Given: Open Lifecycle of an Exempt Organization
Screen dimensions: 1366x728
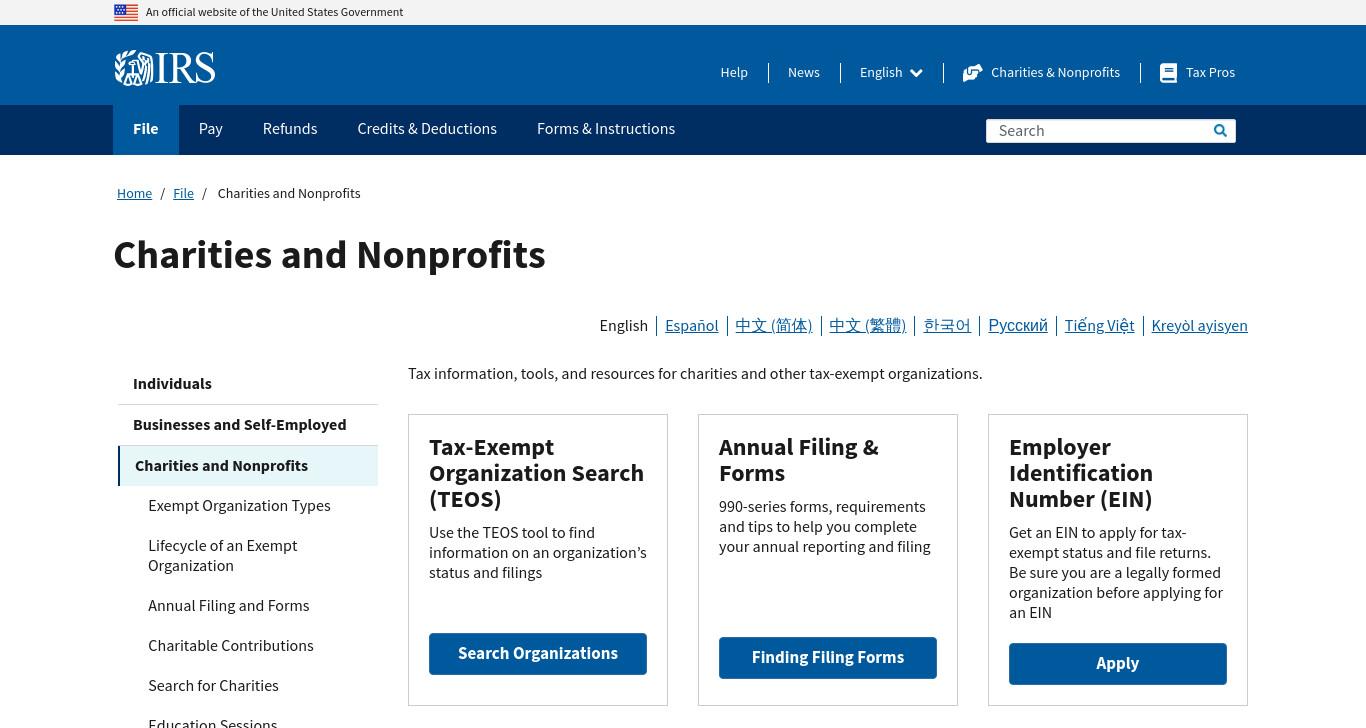Looking at the screenshot, I should 223,556.
